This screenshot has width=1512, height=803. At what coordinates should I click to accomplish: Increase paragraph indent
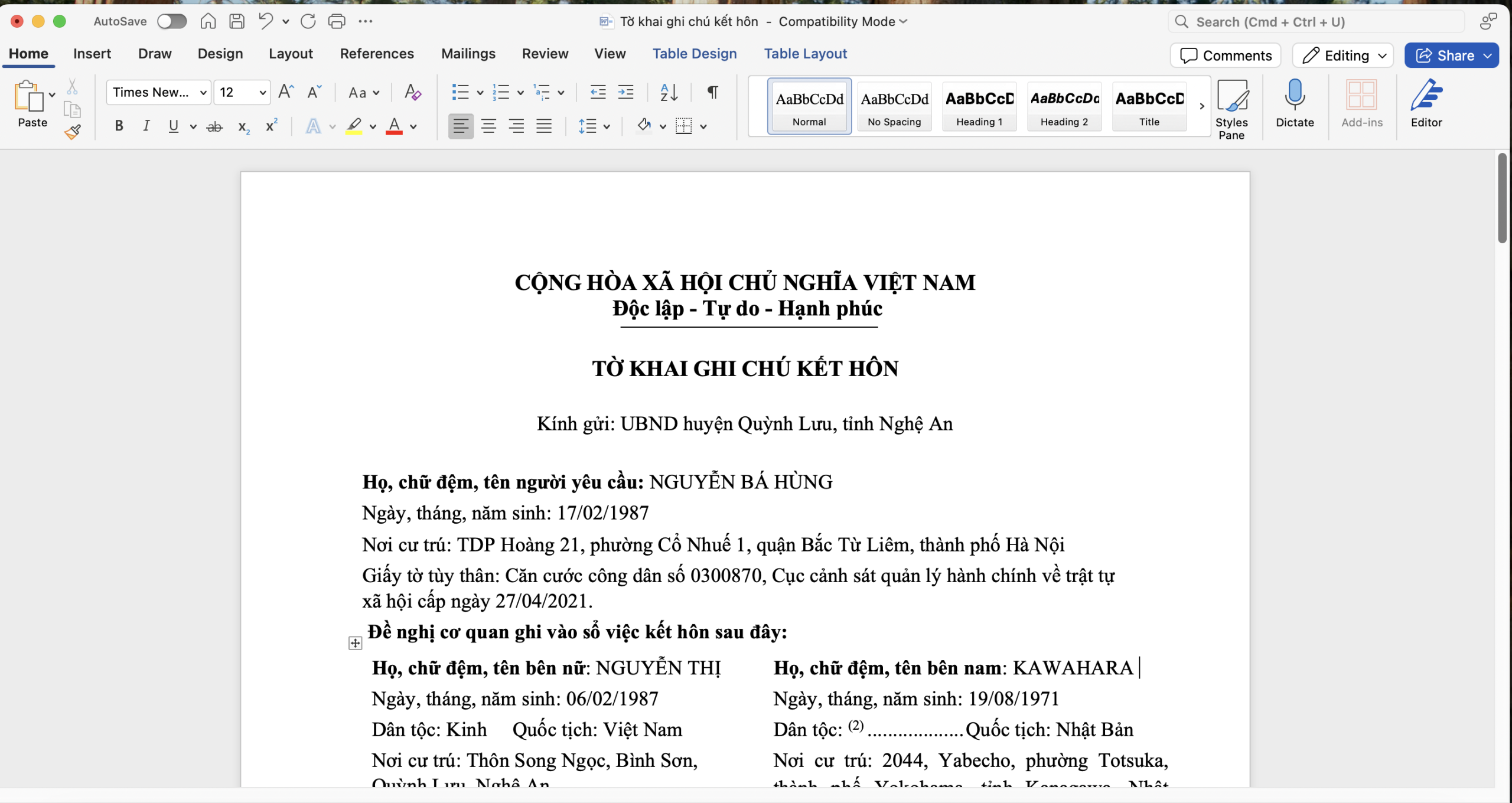[x=625, y=92]
